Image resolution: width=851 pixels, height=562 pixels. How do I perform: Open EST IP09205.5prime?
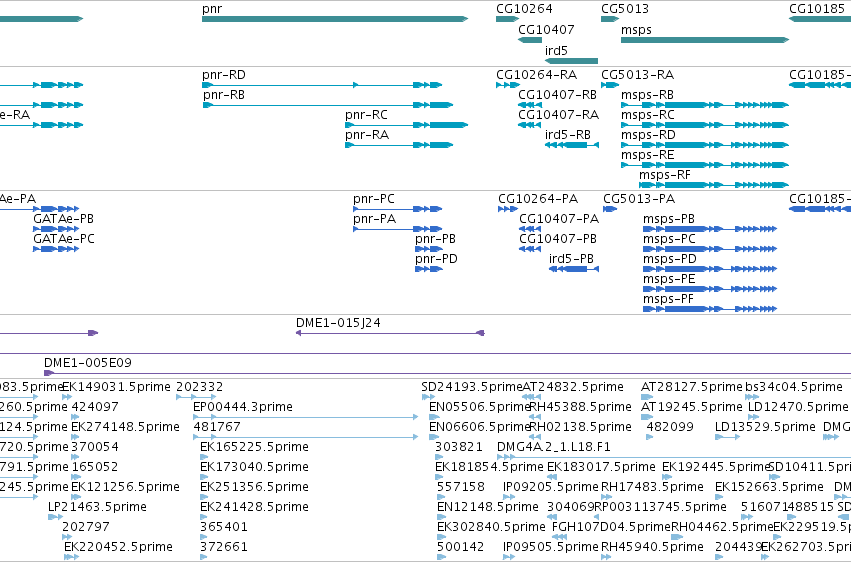[x=509, y=497]
